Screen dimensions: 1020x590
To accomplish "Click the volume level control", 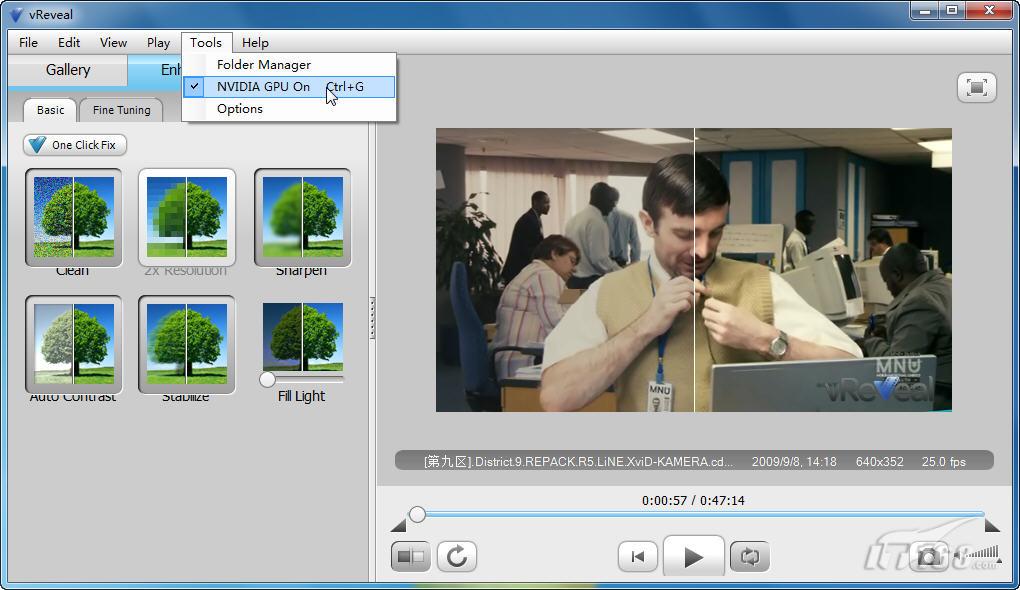I will tap(976, 555).
